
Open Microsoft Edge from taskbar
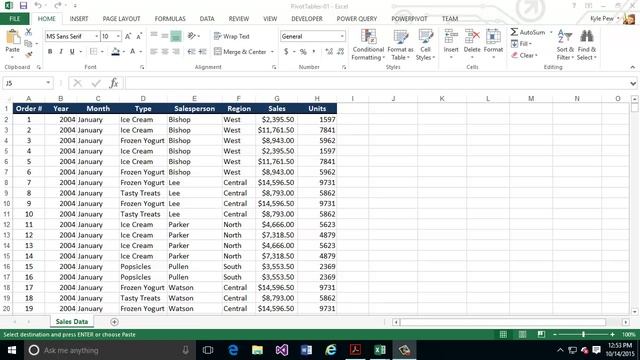[233, 350]
